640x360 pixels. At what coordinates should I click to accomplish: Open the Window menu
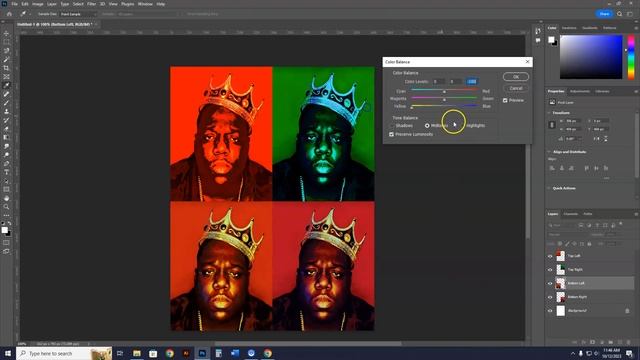coord(145,4)
